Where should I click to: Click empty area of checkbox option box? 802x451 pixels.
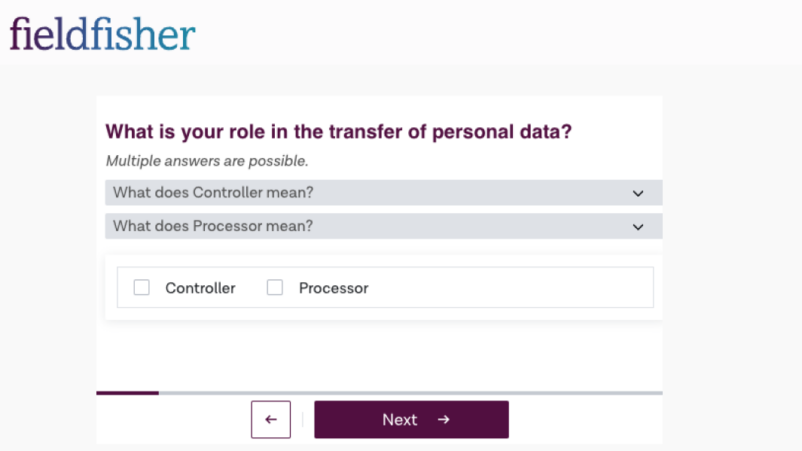511,287
